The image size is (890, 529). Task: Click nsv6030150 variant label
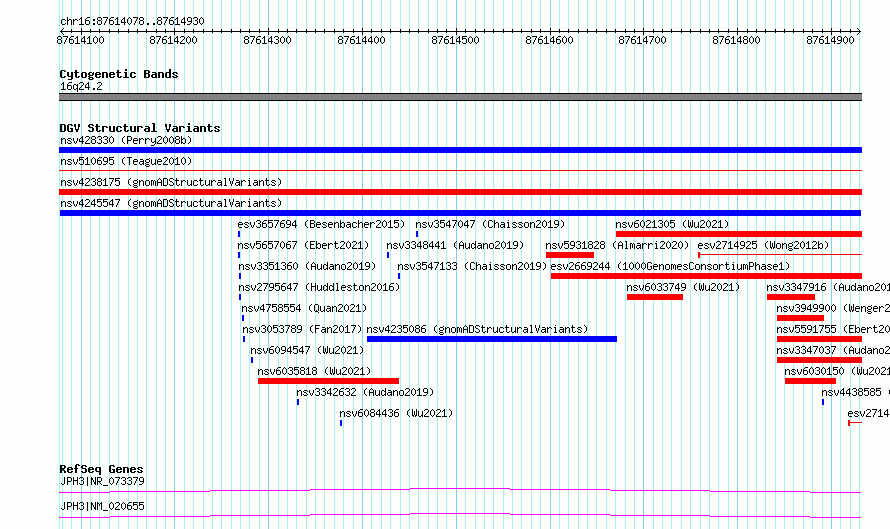click(x=837, y=371)
